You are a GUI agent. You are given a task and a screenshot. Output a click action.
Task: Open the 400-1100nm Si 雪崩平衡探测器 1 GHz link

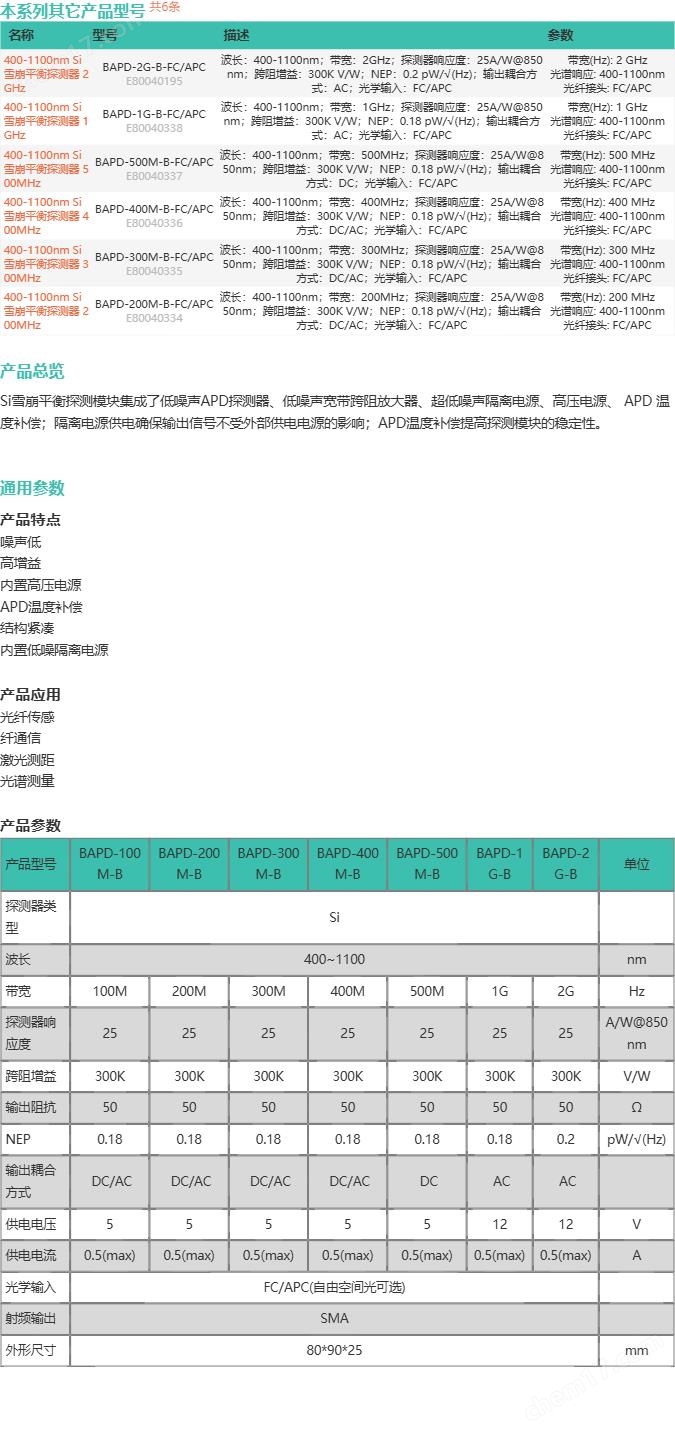tap(46, 121)
